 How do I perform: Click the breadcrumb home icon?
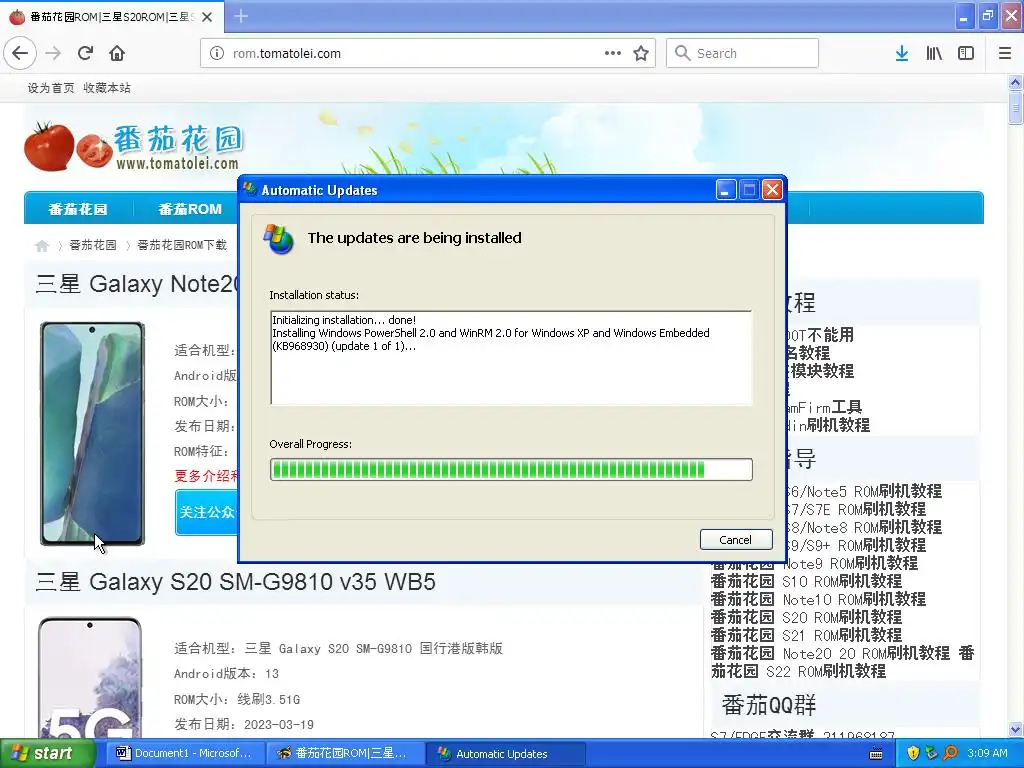(42, 246)
